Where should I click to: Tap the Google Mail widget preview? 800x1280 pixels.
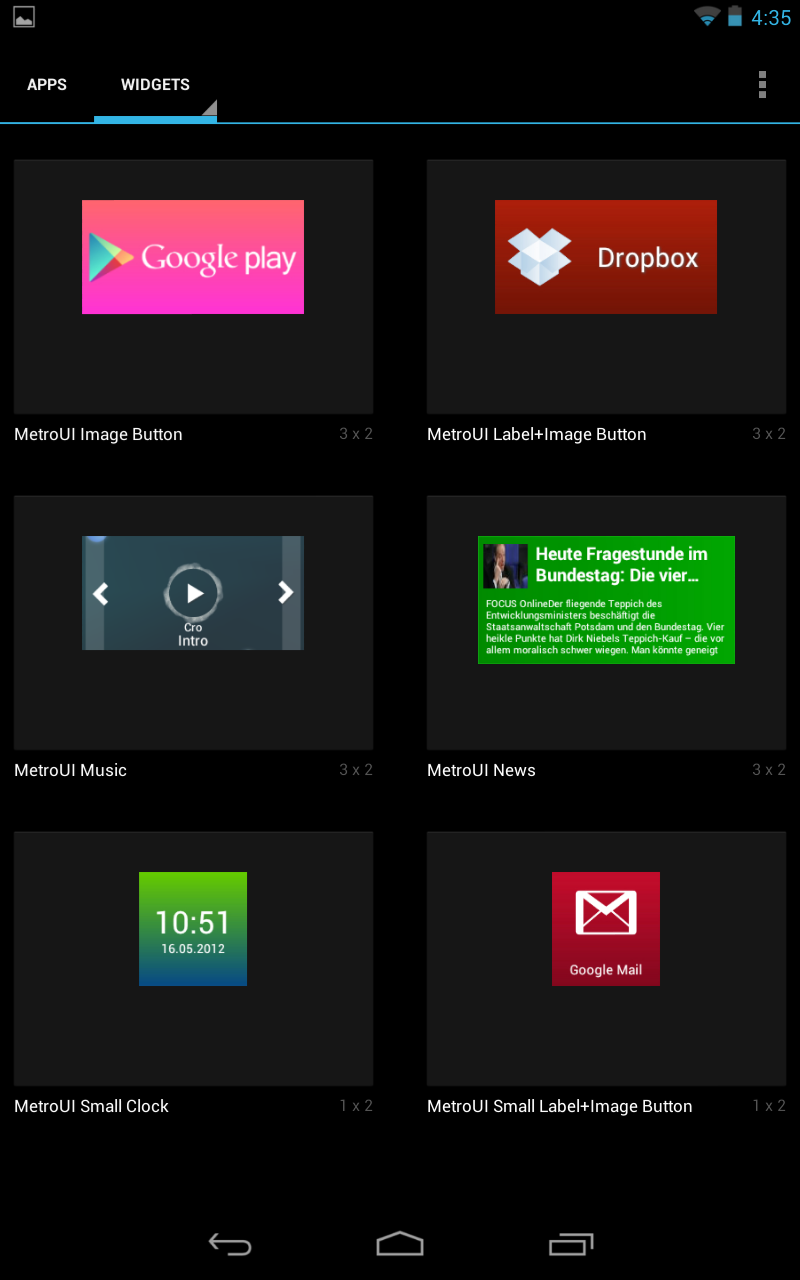point(606,929)
